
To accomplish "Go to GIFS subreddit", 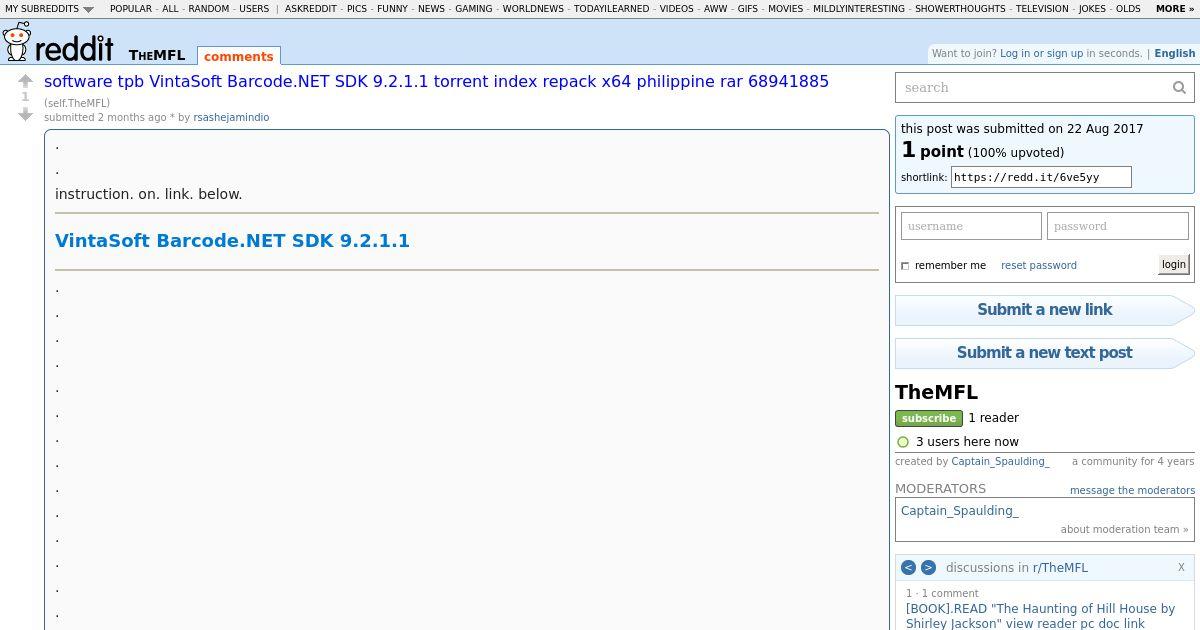I will point(747,9).
